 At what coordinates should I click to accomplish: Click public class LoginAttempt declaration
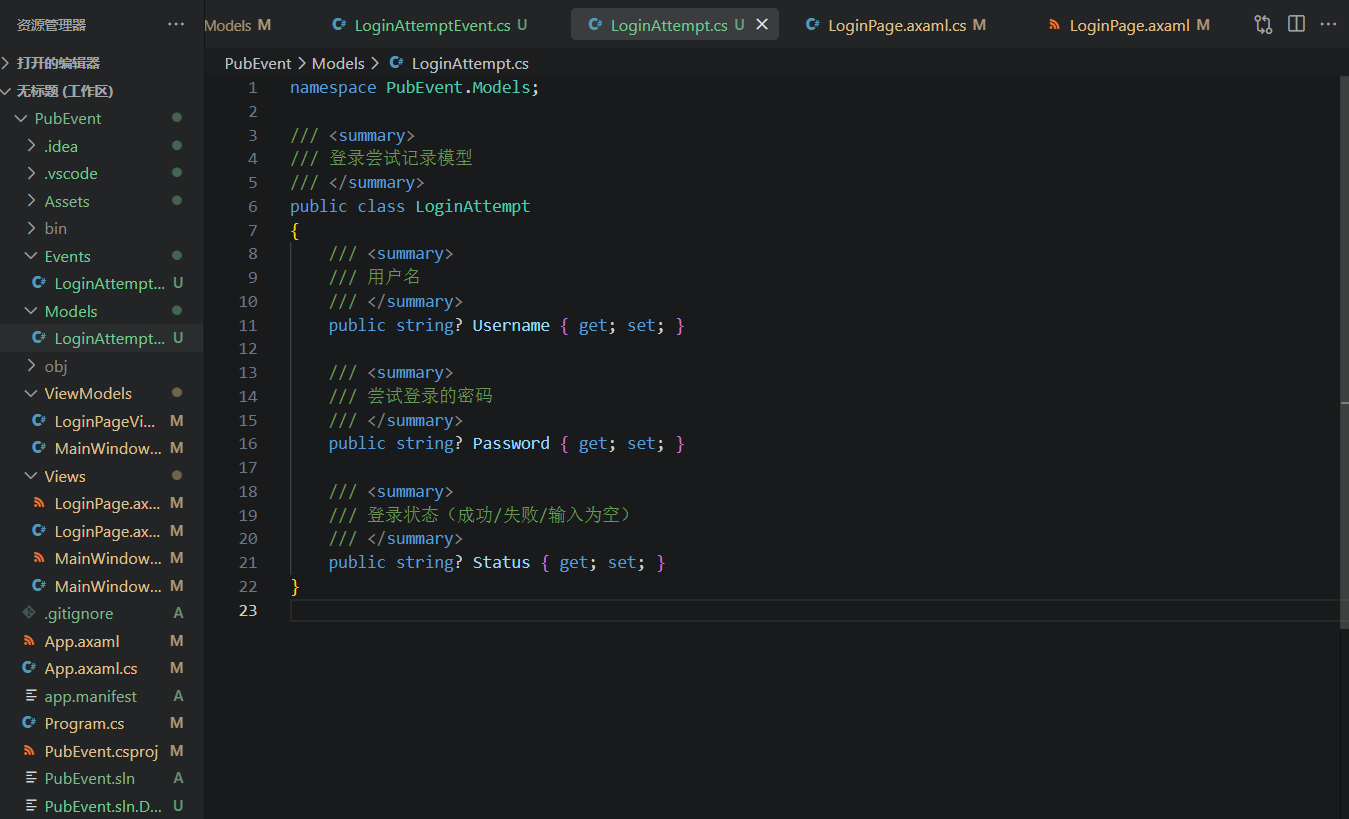410,206
